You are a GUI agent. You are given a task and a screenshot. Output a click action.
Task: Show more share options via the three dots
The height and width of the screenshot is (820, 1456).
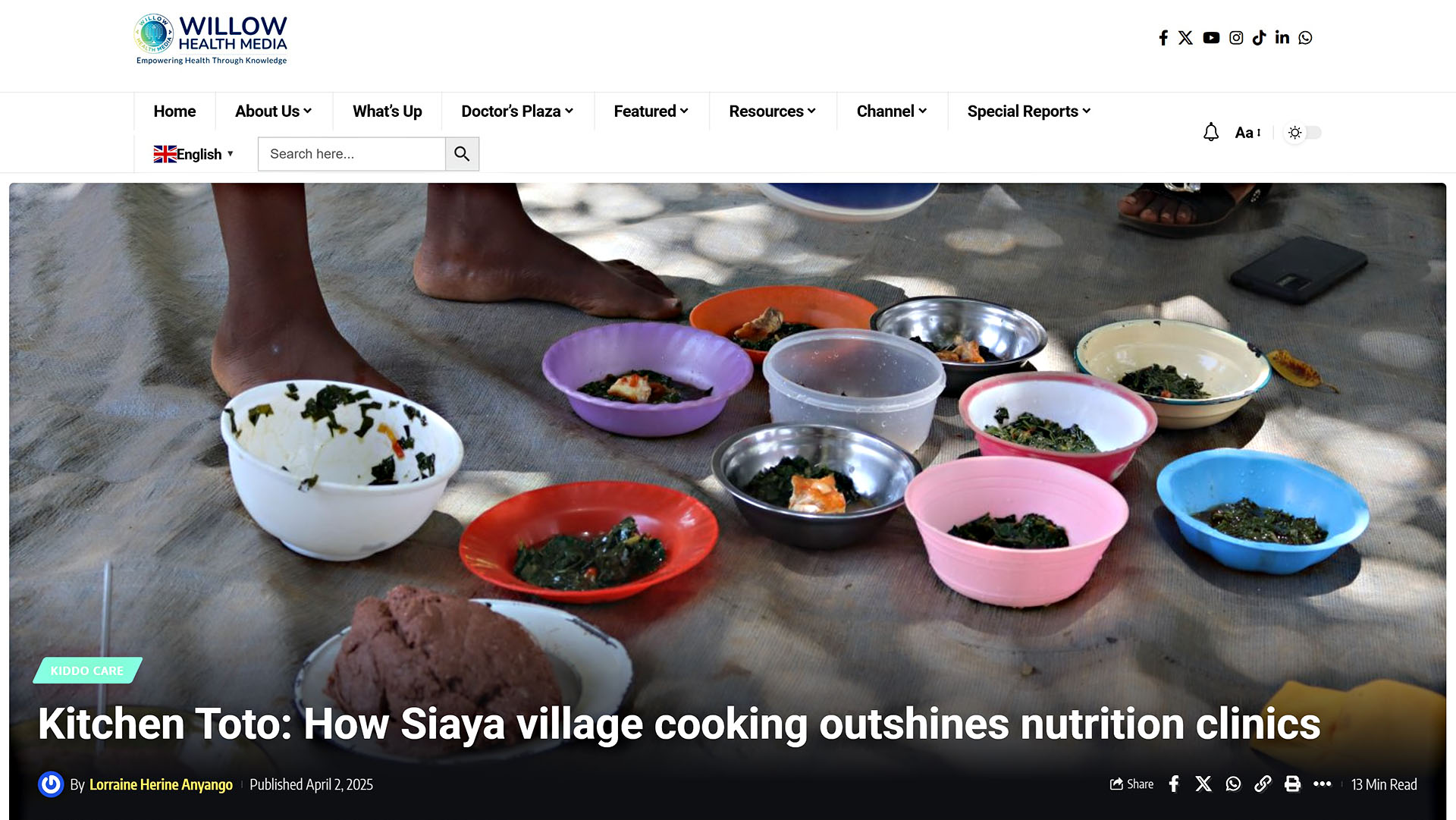point(1323,784)
